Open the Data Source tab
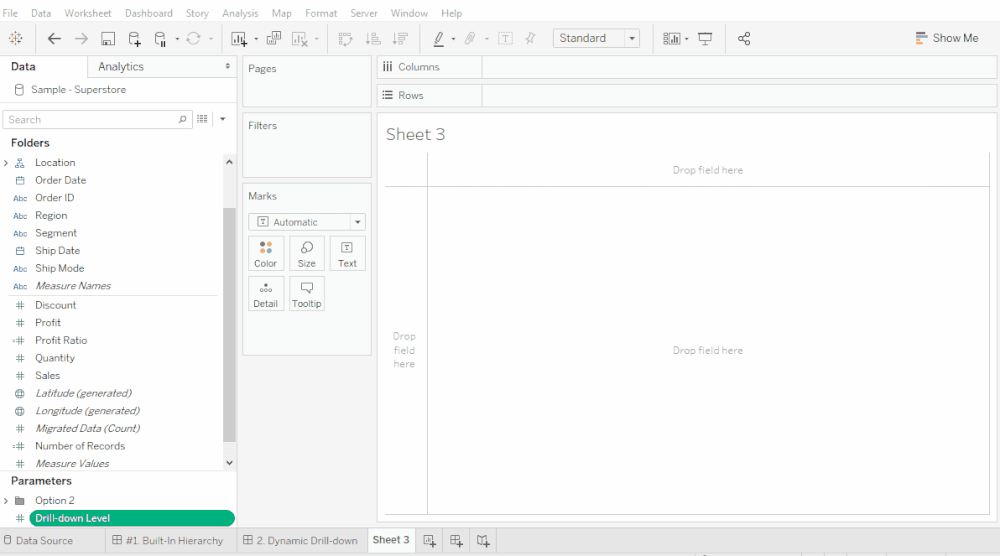The height and width of the screenshot is (556, 1000). point(38,541)
